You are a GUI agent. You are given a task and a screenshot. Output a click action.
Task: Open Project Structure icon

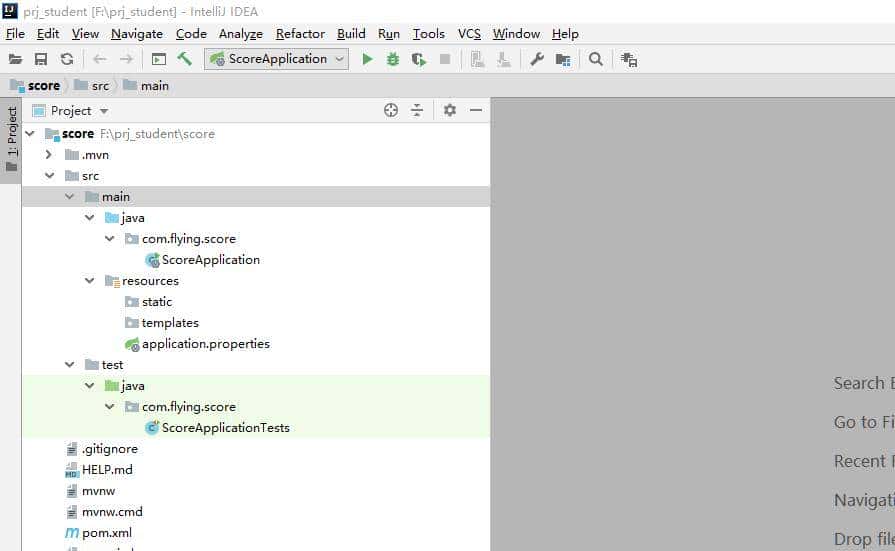coord(563,59)
